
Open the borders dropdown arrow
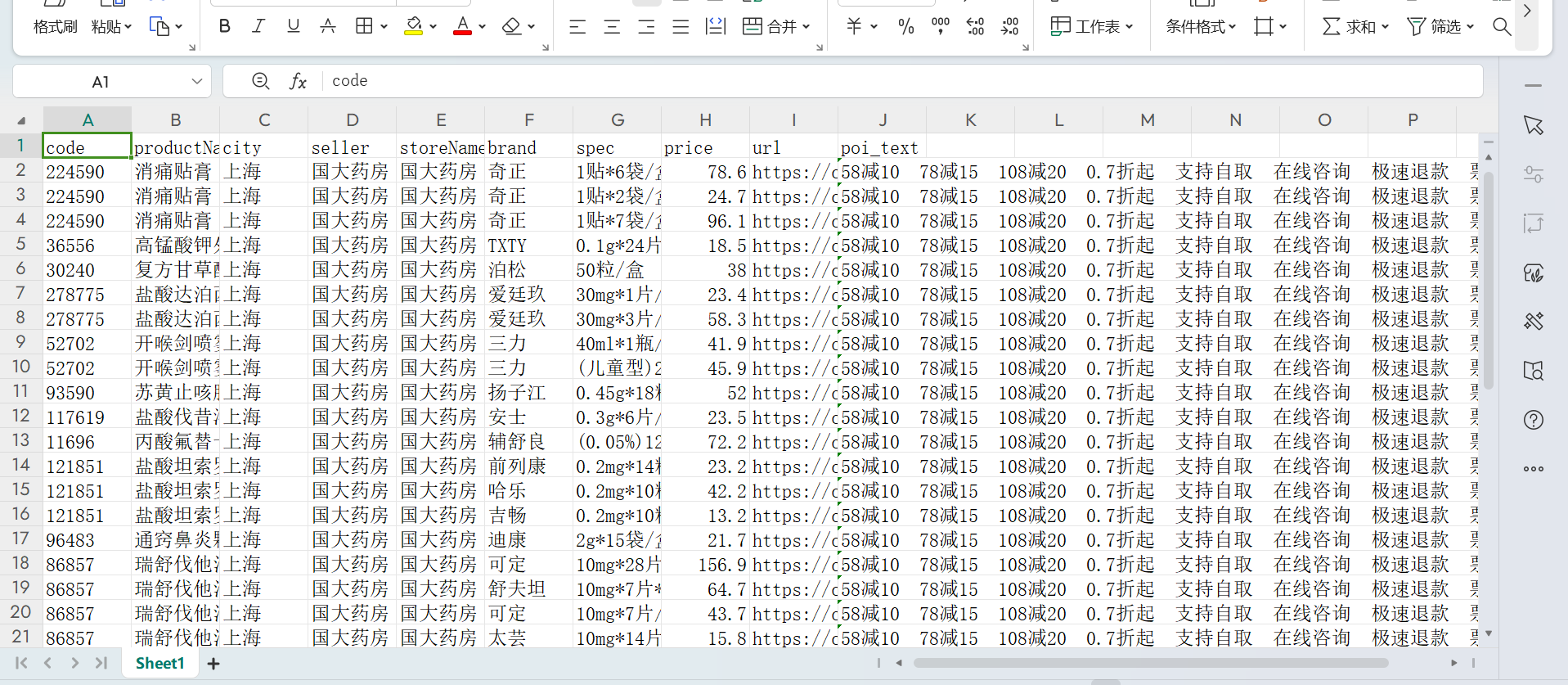[384, 27]
